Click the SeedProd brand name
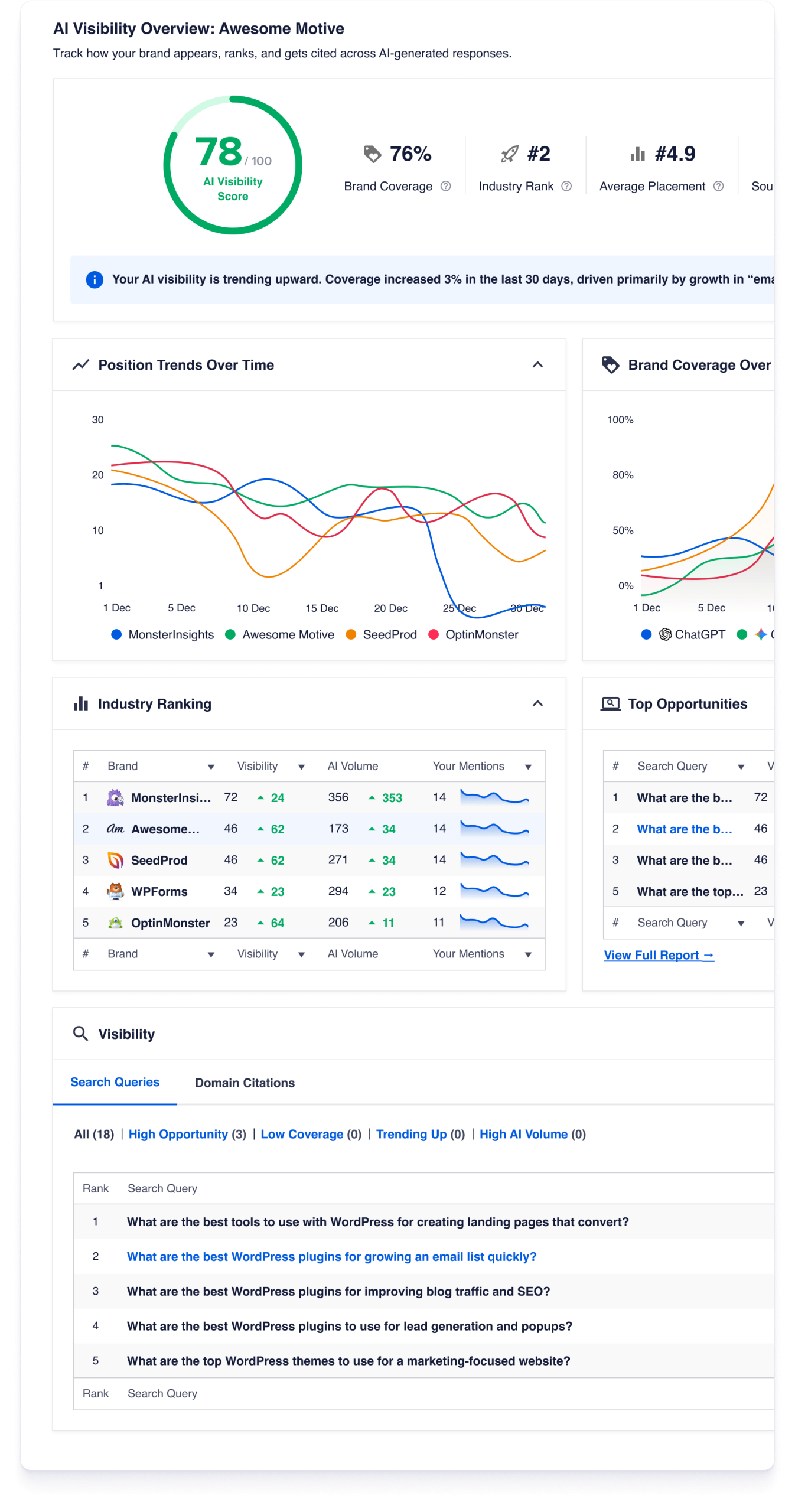The height and width of the screenshot is (1512, 795). pos(159,860)
